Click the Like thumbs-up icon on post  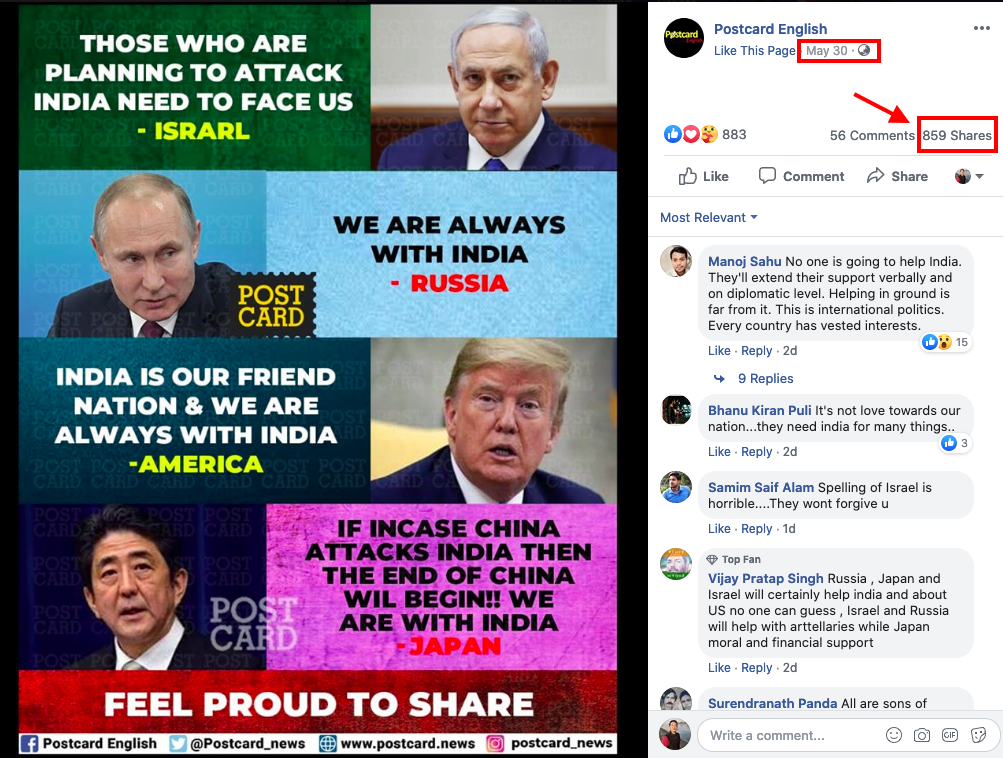[x=688, y=176]
